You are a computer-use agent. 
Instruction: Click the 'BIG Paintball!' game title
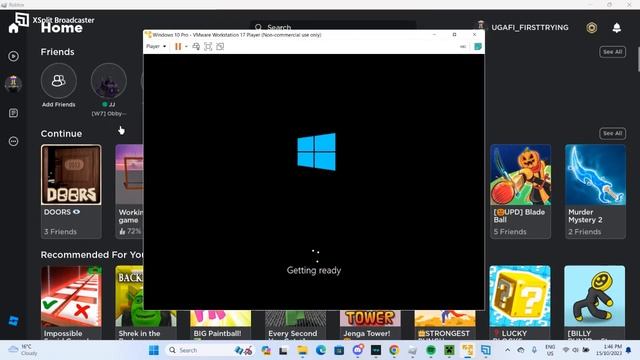(217, 333)
